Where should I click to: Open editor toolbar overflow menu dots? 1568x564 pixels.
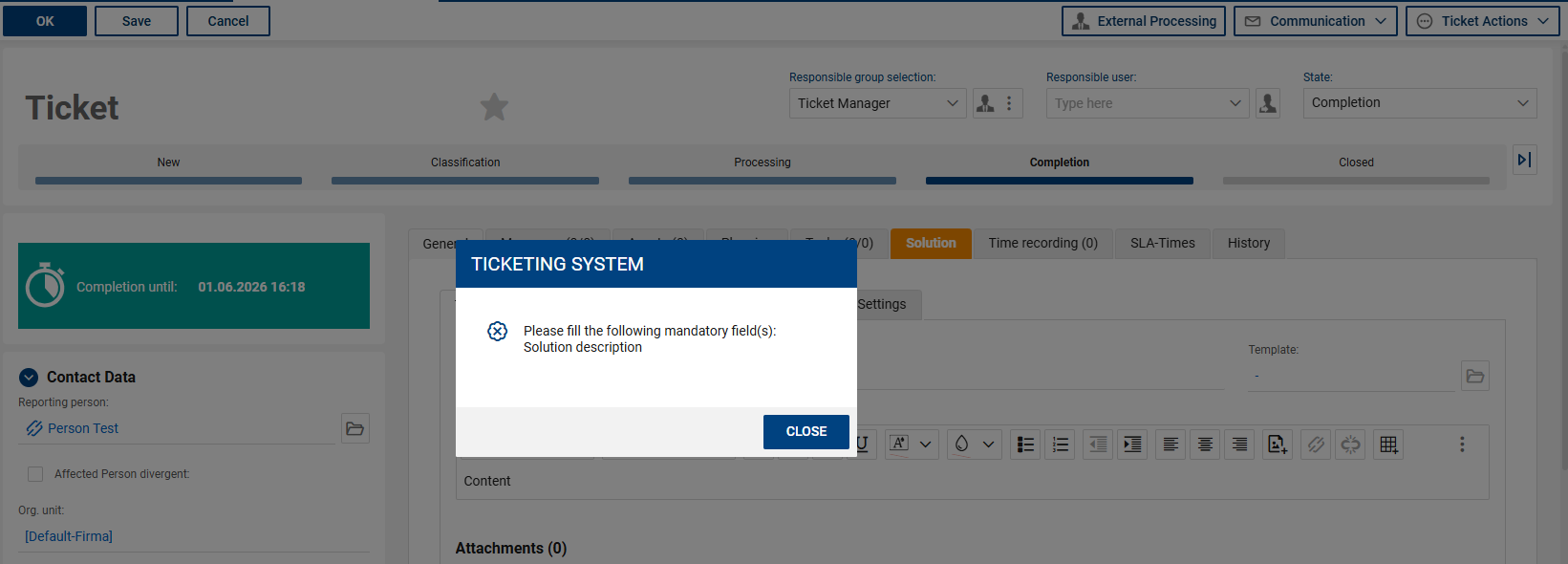[1462, 444]
